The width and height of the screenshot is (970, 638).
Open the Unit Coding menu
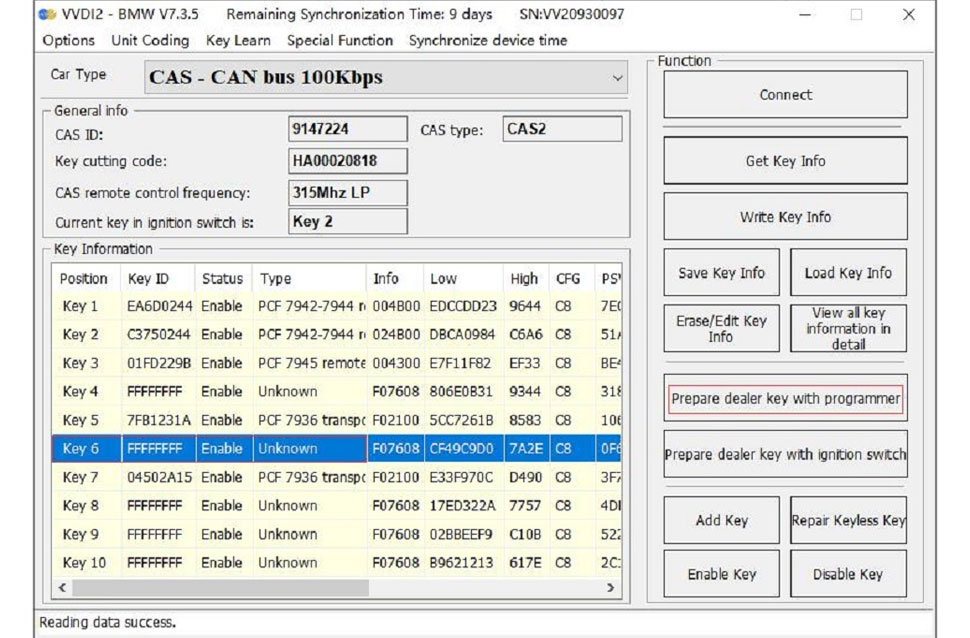[150, 41]
